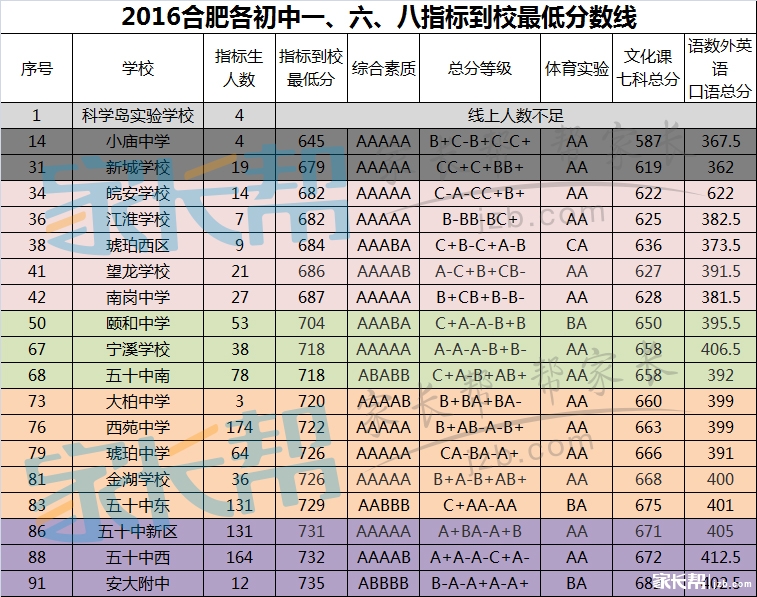Viewport: 757px width, 597px height.
Task: Select the 语数外英语口语总分 column header
Action: click(720, 69)
